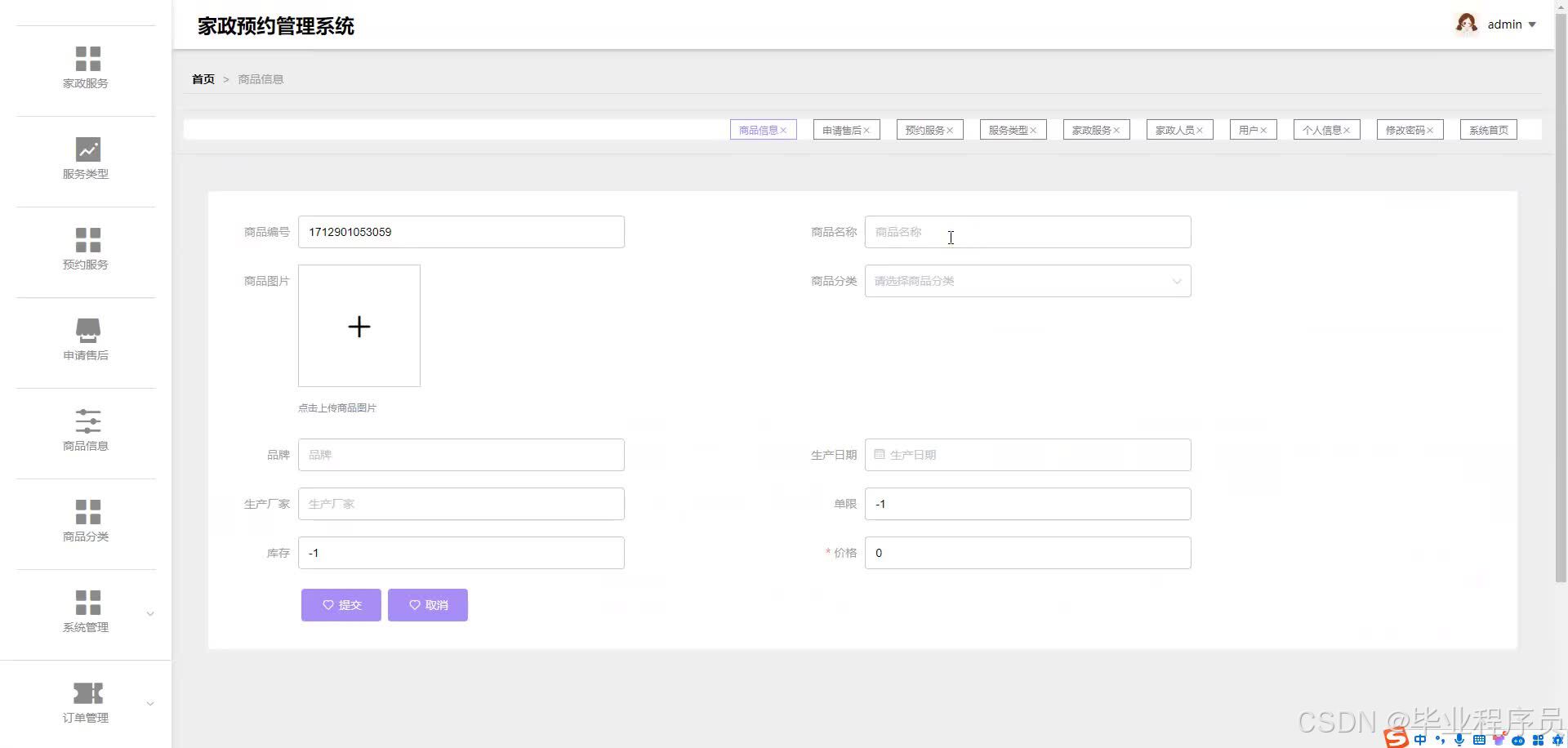1568x748 pixels.
Task: Expand 订单管理 submenu chevron
Action: (150, 704)
